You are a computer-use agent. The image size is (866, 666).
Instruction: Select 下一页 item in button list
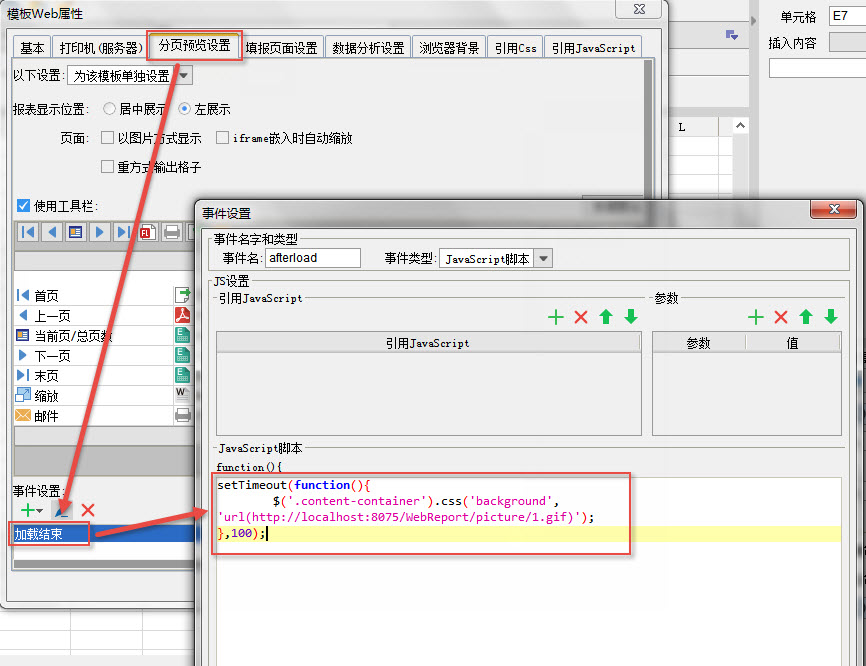94,356
